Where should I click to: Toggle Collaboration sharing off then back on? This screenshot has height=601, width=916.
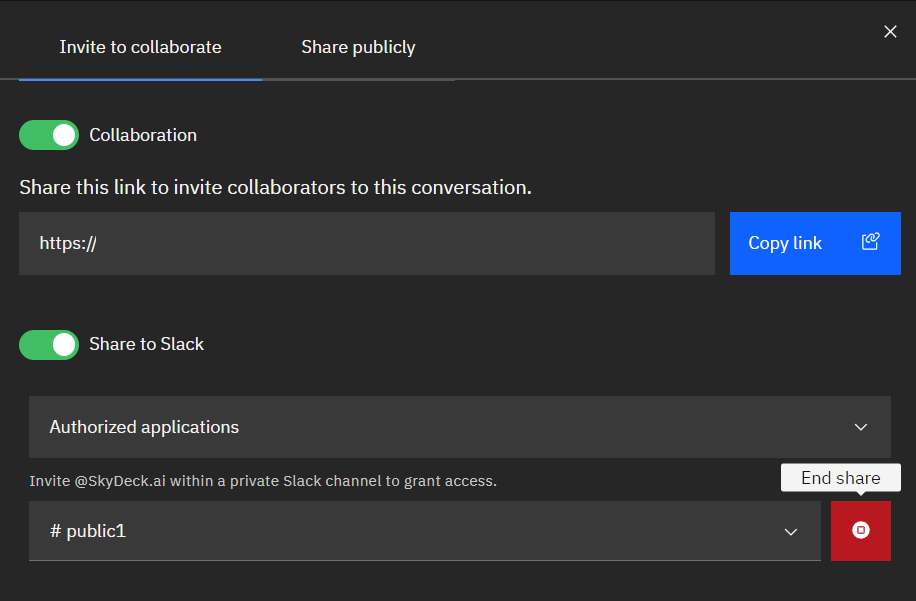pyautogui.click(x=48, y=134)
